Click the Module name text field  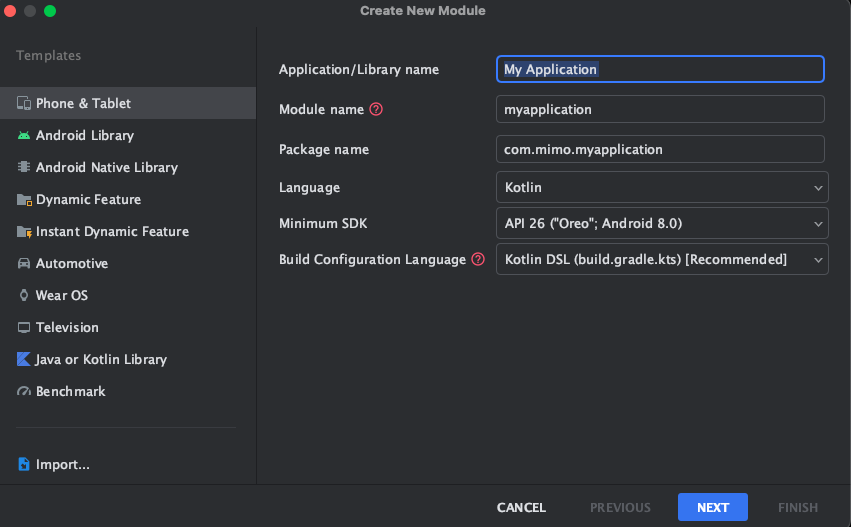coord(660,109)
